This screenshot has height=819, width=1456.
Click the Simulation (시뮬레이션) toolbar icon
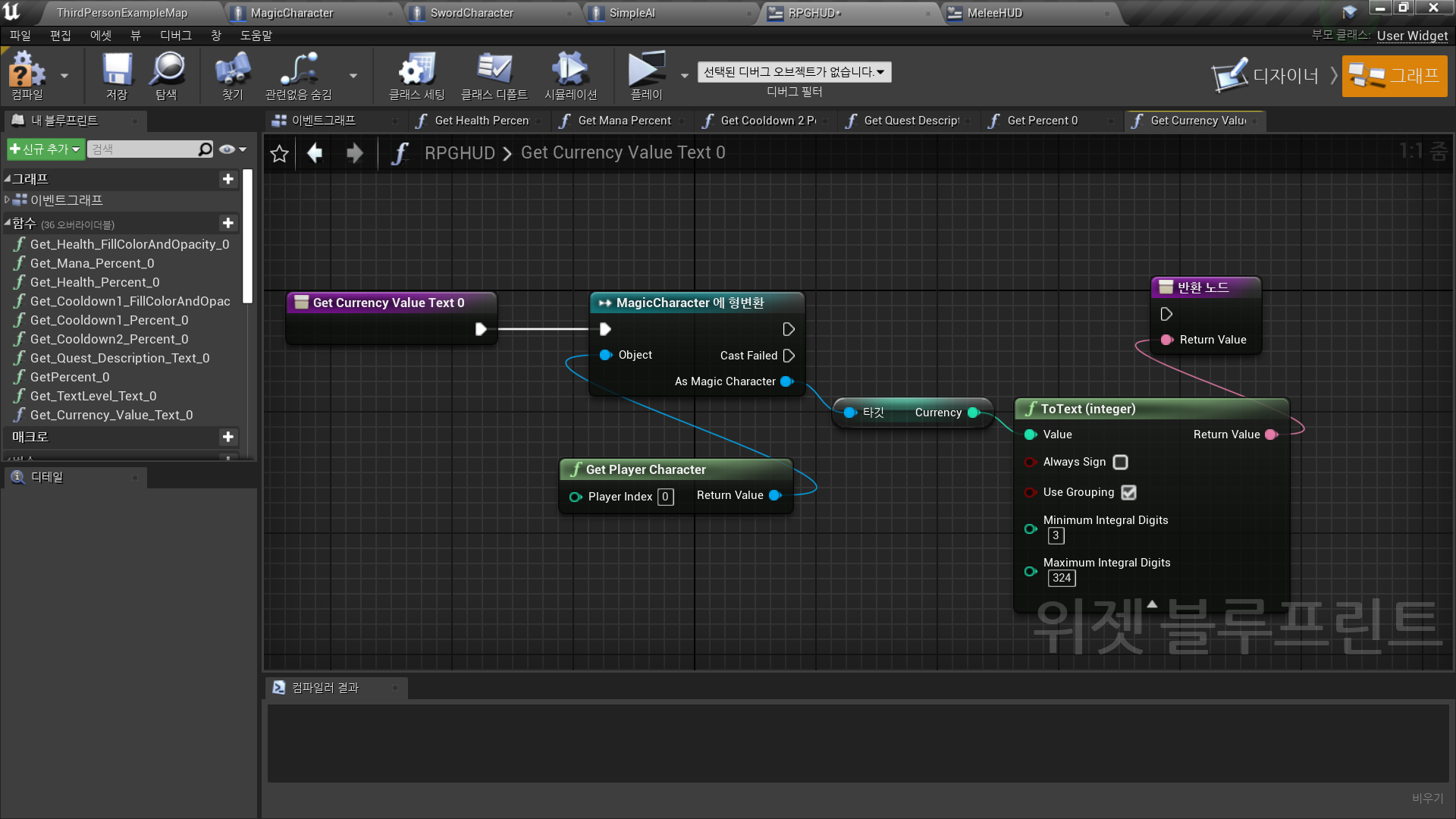[570, 70]
